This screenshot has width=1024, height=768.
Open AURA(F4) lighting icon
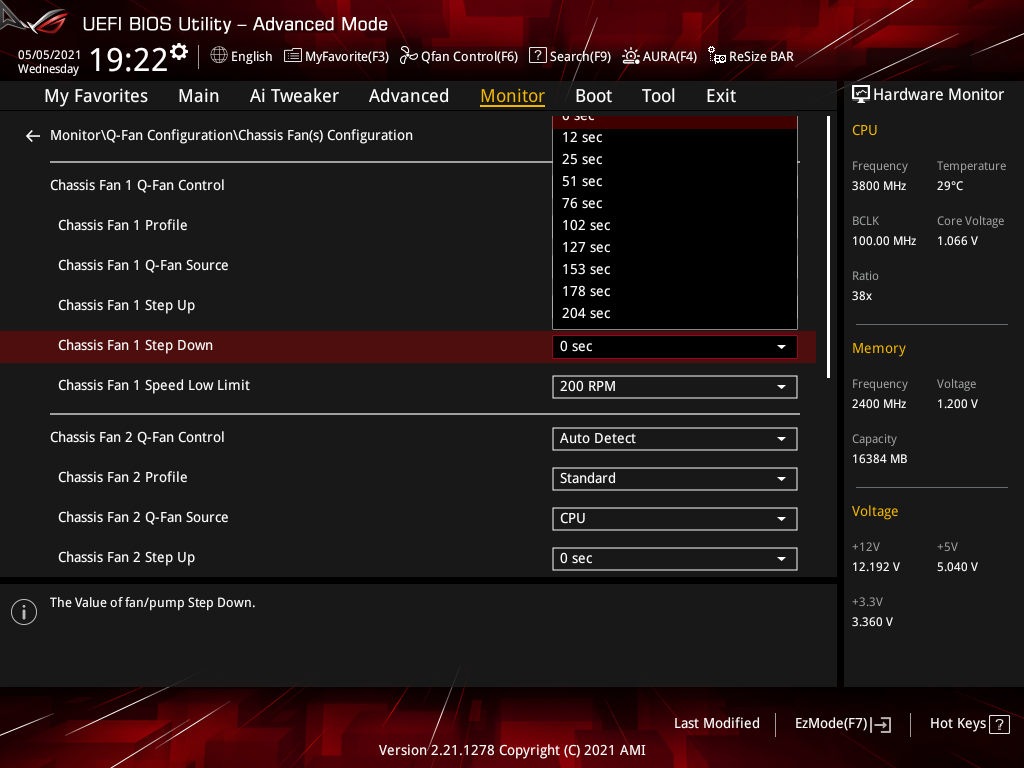tap(630, 56)
